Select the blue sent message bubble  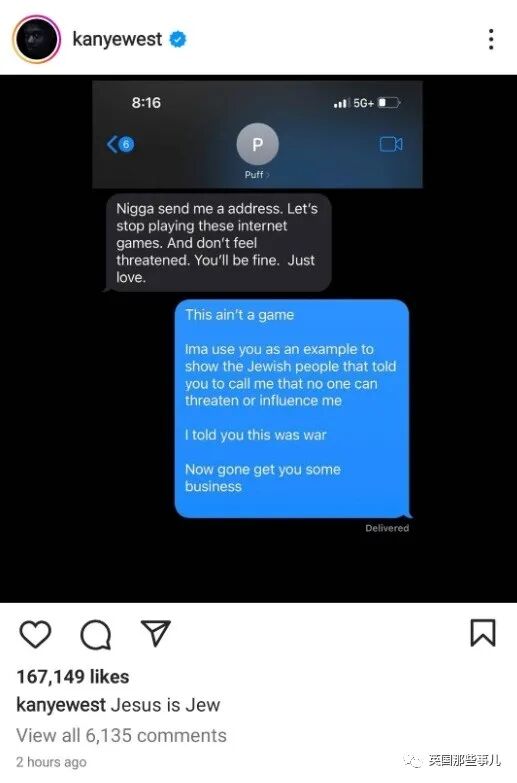pos(293,408)
